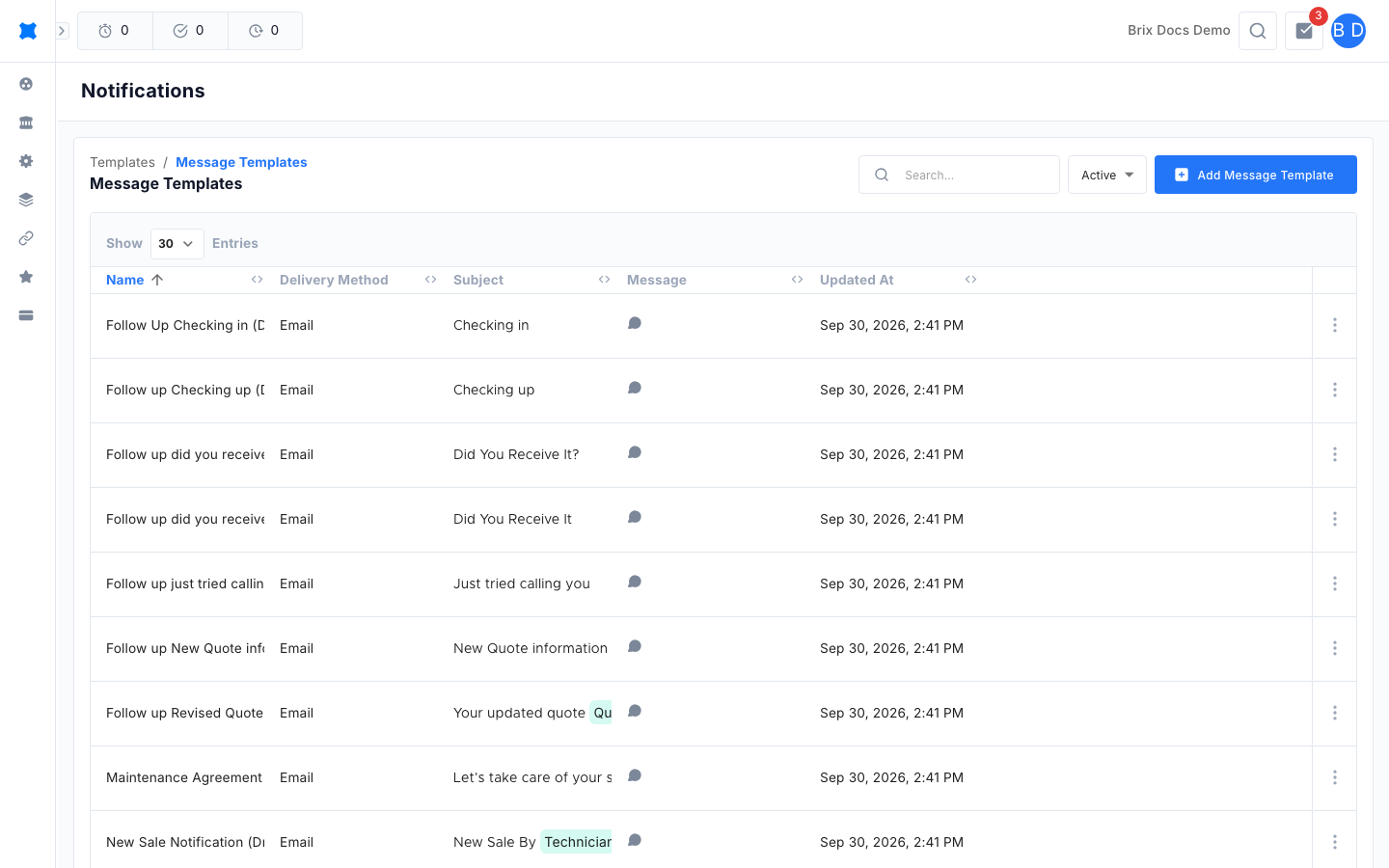Select the "Follow up just tried callin" name cell
The height and width of the screenshot is (868, 1389).
click(185, 583)
